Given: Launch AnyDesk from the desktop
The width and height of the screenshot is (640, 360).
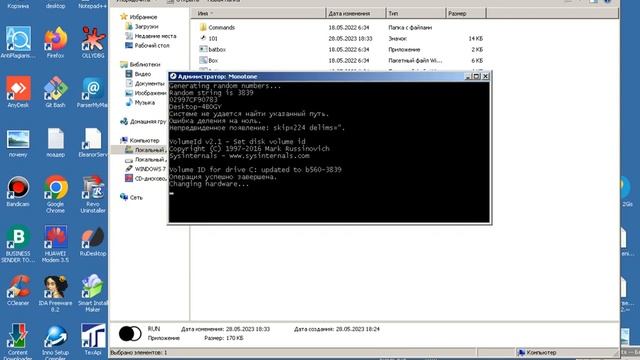Looking at the screenshot, I should click(x=18, y=92).
